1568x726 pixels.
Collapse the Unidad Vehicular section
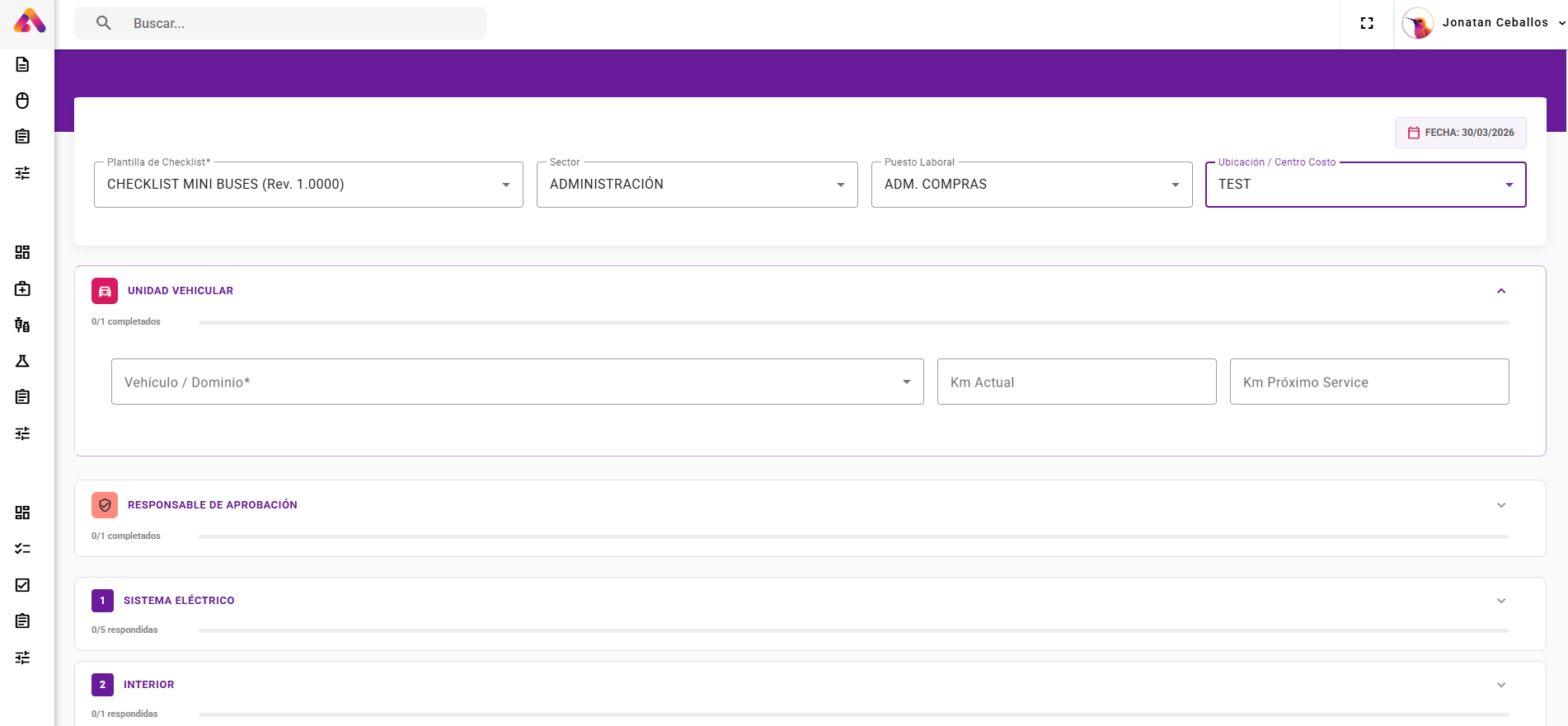point(1501,291)
